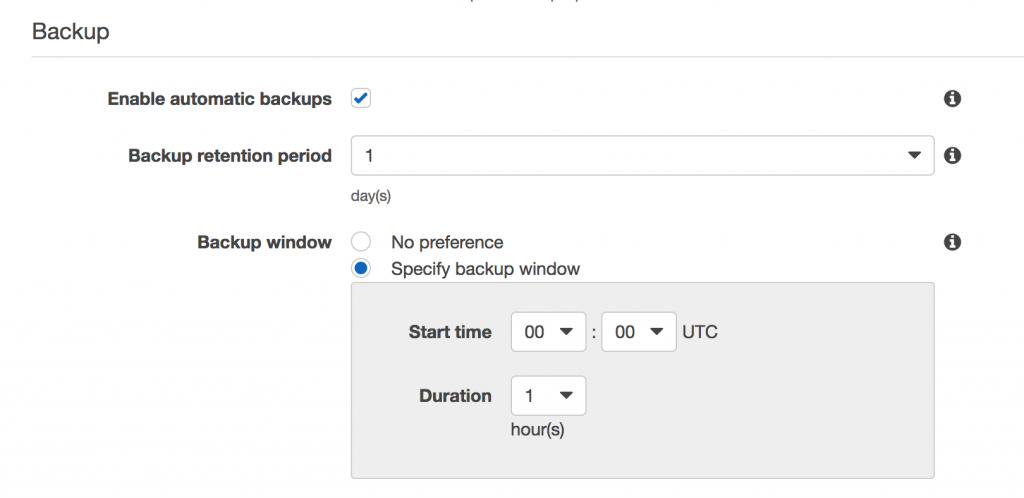Click the Backup retention period label

point(230,156)
